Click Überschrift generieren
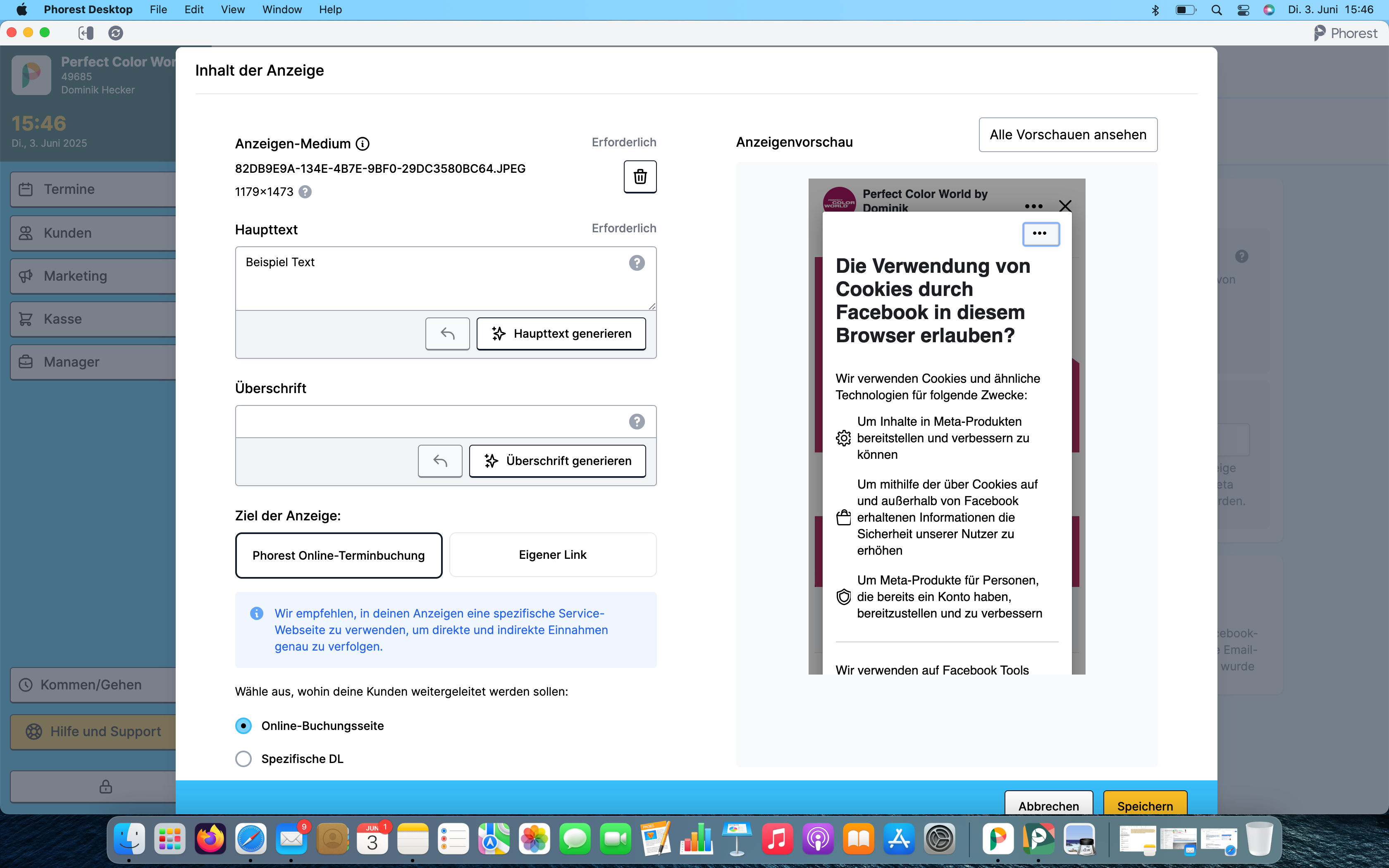 pyautogui.click(x=557, y=461)
